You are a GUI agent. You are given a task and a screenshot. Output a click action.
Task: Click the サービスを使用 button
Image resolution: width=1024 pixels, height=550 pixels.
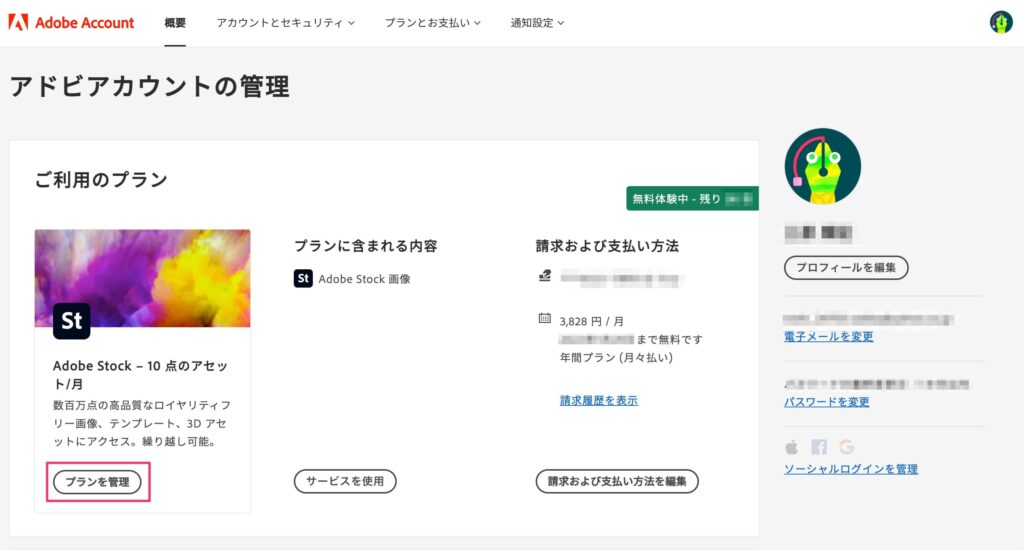coord(345,481)
